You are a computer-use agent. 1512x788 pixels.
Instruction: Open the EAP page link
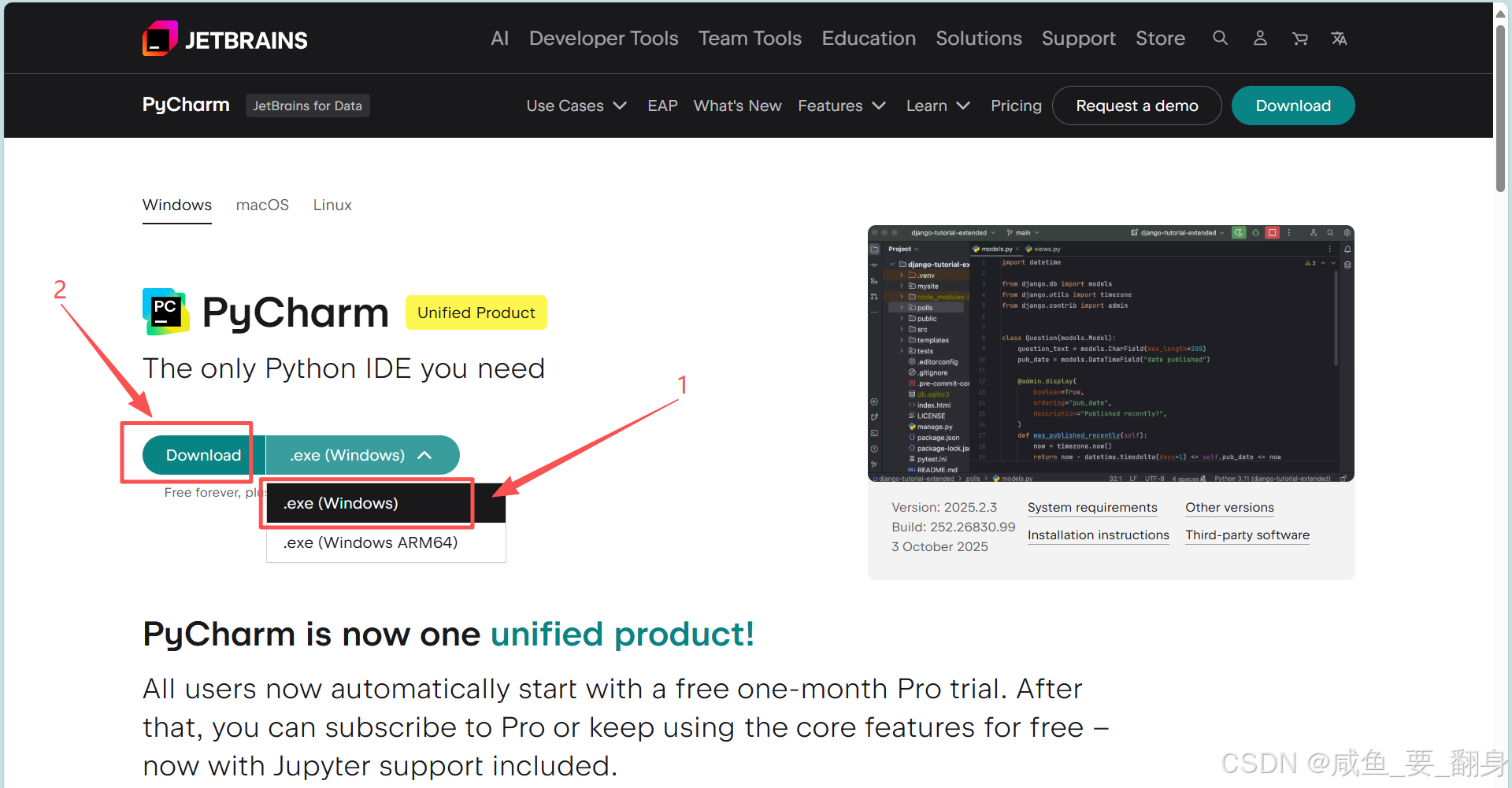(662, 105)
